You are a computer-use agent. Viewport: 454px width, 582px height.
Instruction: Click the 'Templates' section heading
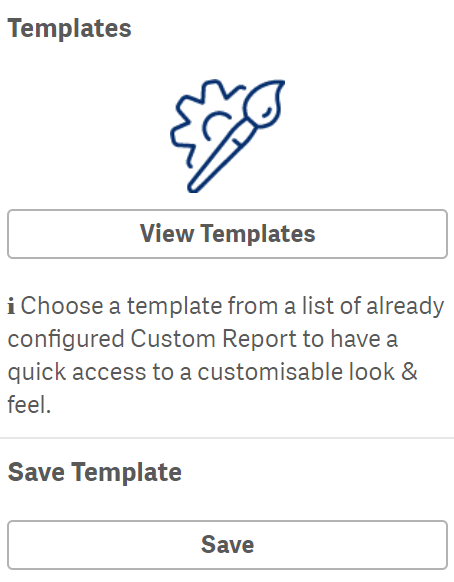[69, 29]
